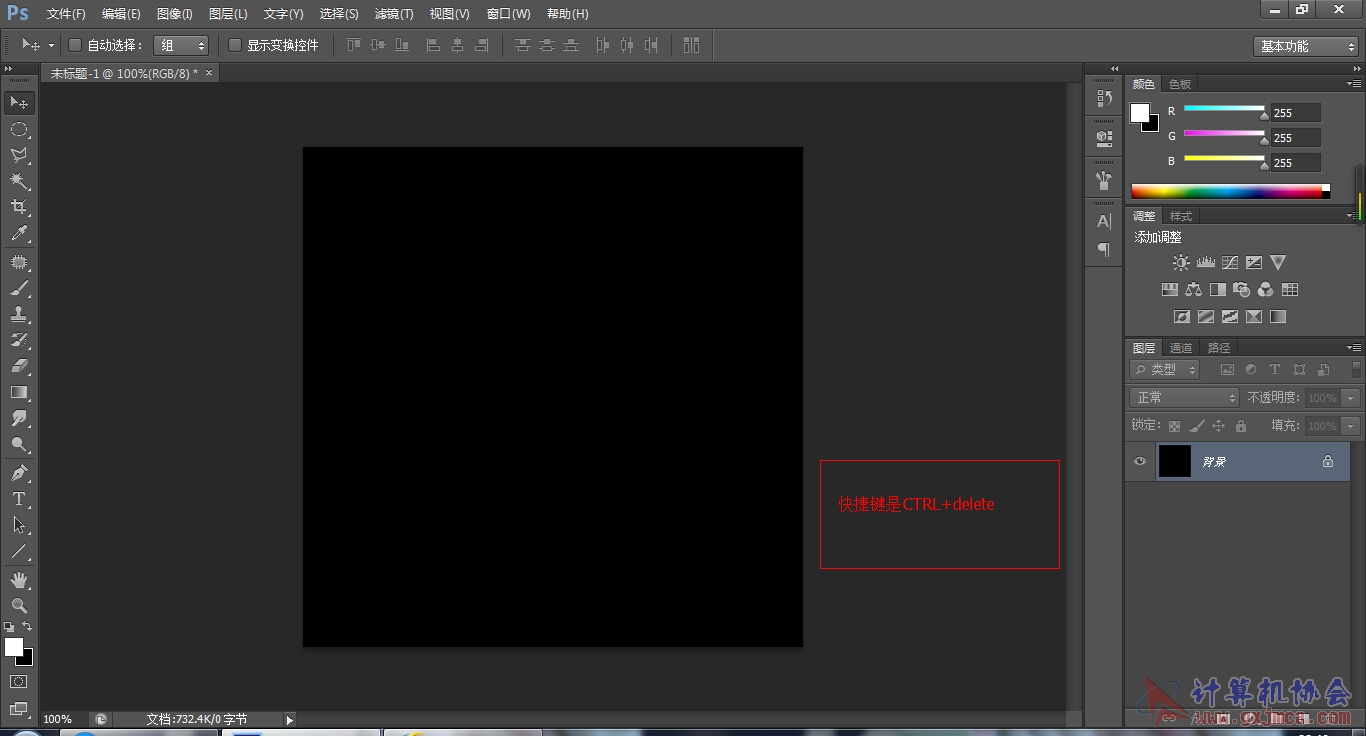Switch to the 样式 tab
The height and width of the screenshot is (736, 1366).
(x=1181, y=216)
